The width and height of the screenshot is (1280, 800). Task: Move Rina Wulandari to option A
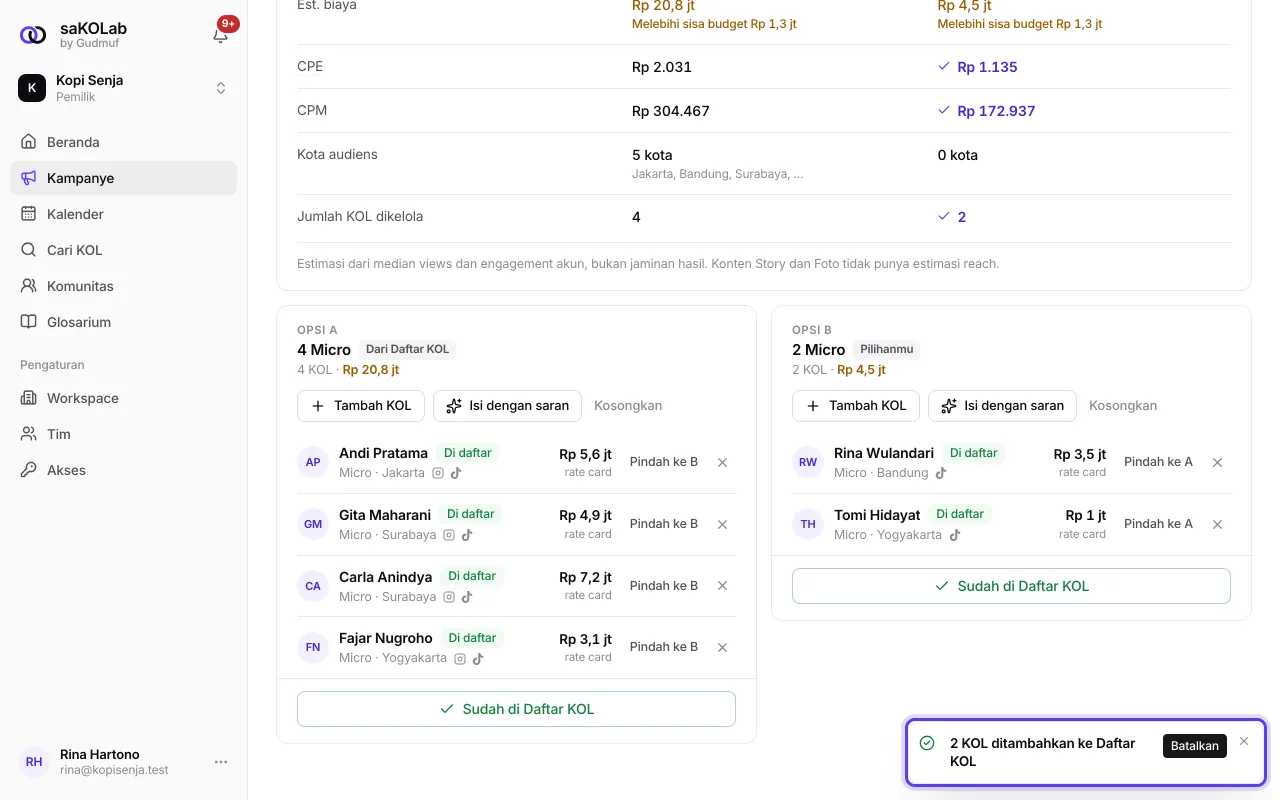1158,462
